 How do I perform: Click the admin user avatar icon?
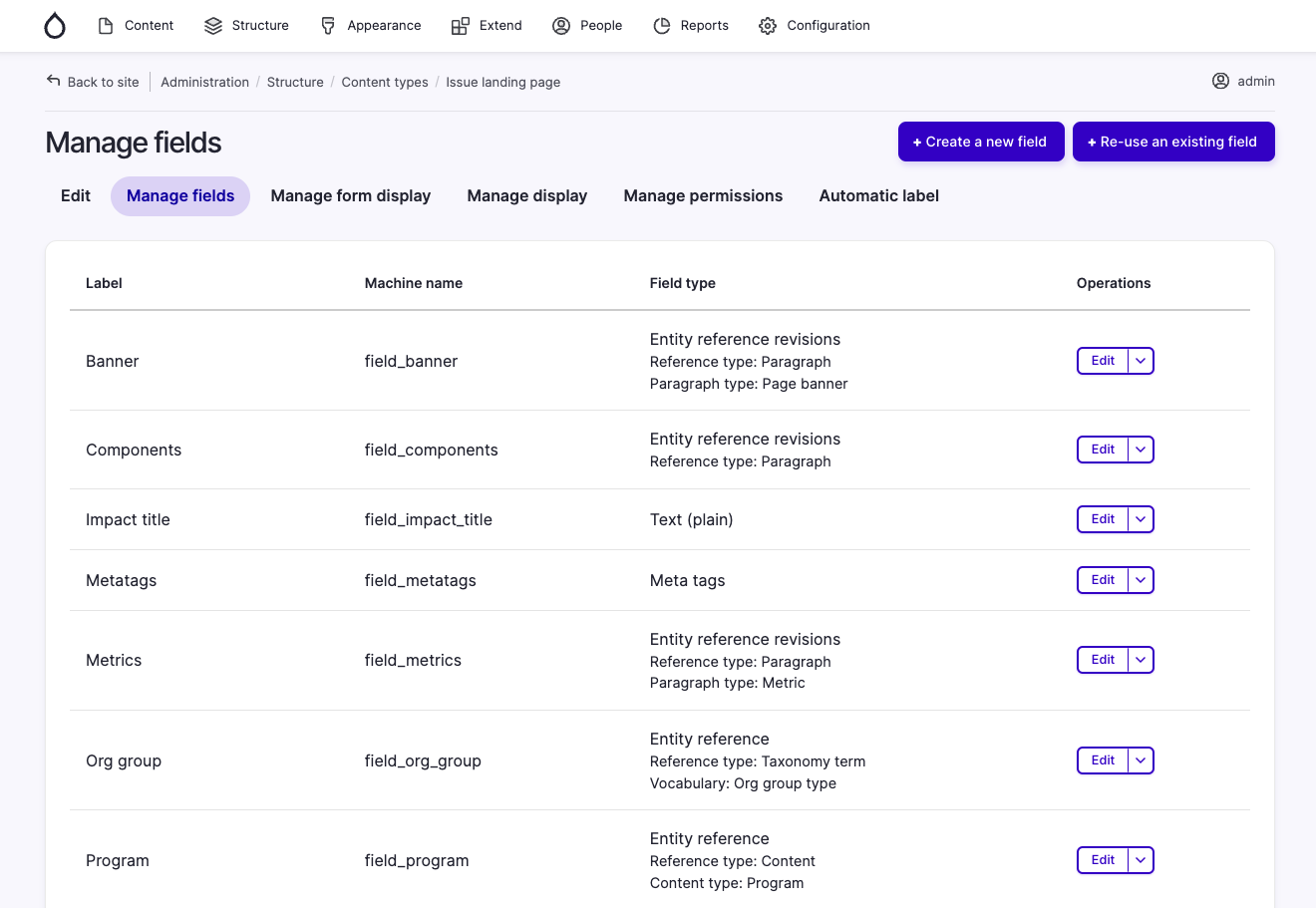tap(1220, 81)
